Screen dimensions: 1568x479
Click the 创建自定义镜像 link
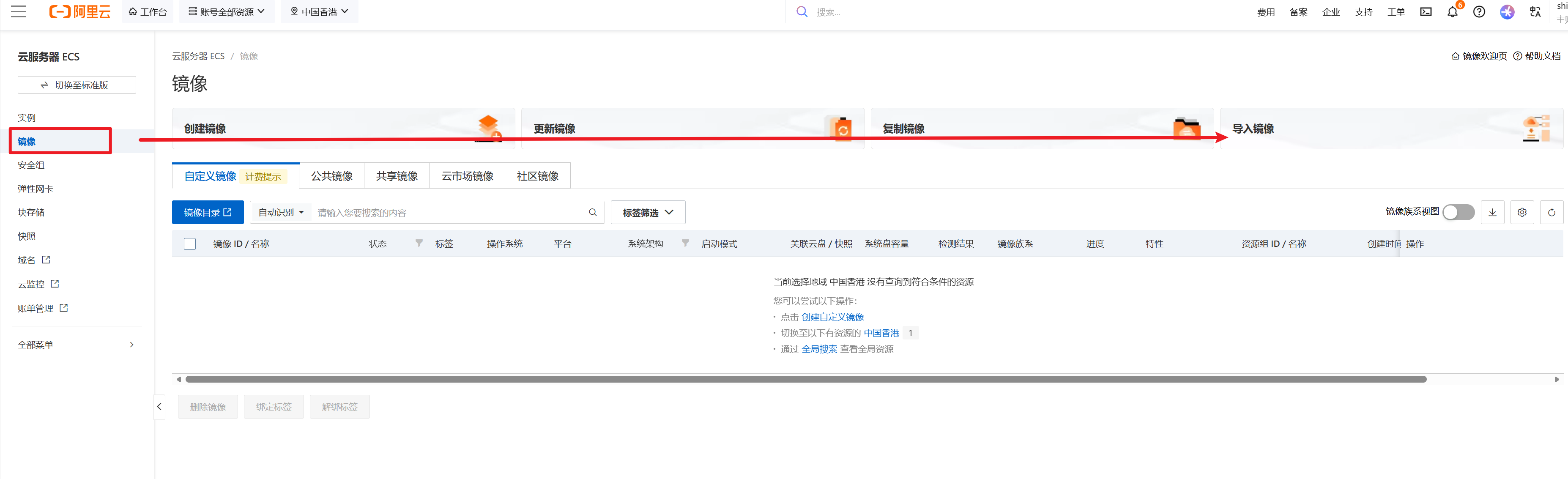pyautogui.click(x=832, y=317)
